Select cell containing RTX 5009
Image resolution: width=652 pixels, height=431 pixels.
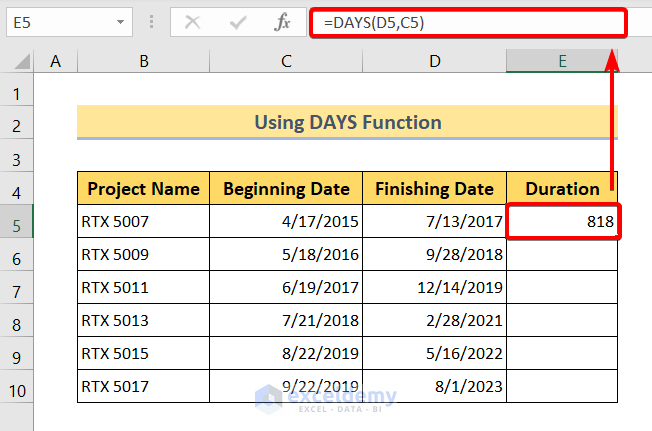pos(143,254)
